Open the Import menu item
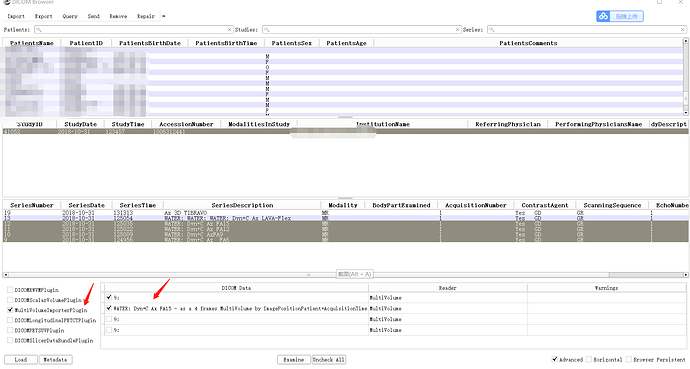690x369 pixels. pyautogui.click(x=16, y=16)
